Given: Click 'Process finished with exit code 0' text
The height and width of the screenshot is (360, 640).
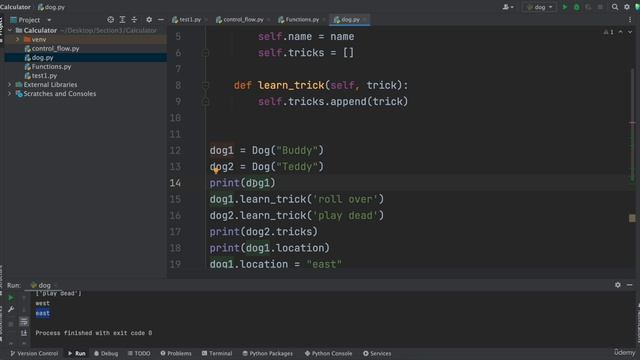Looking at the screenshot, I should 93,333.
